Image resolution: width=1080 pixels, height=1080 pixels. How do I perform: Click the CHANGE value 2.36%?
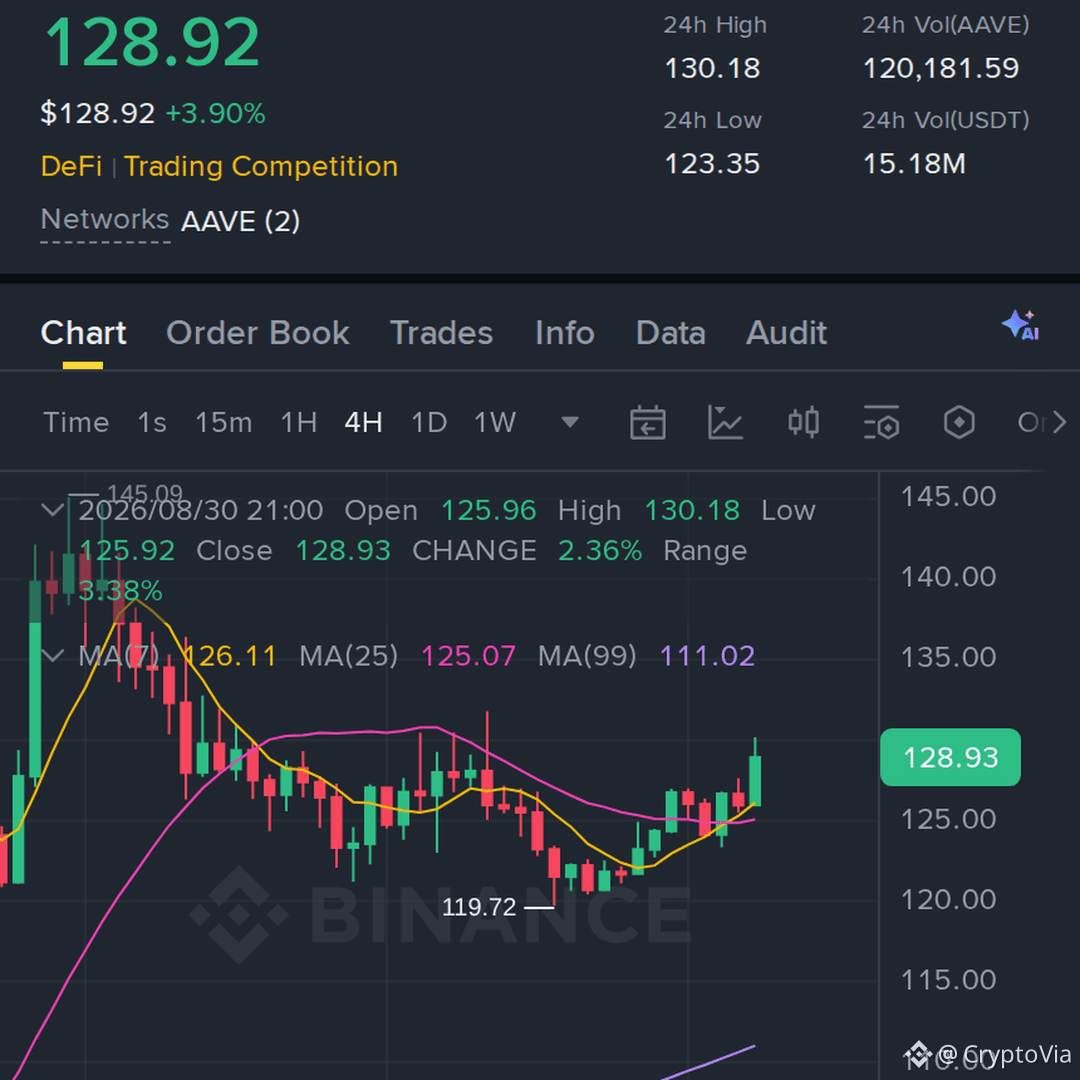[600, 550]
